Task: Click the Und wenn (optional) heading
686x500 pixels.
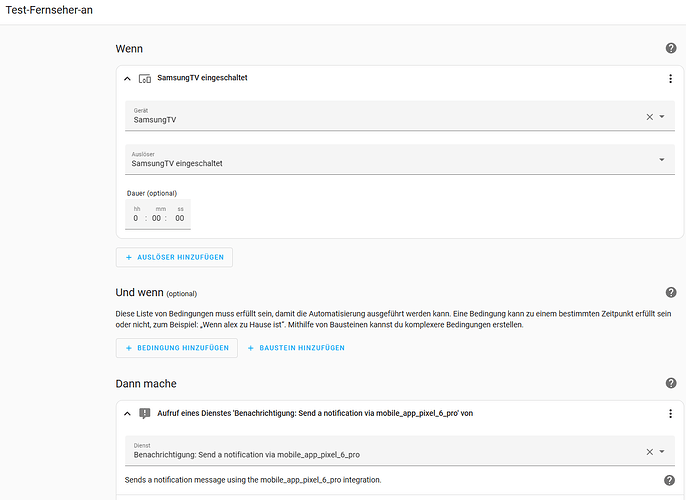Action: coord(156,293)
